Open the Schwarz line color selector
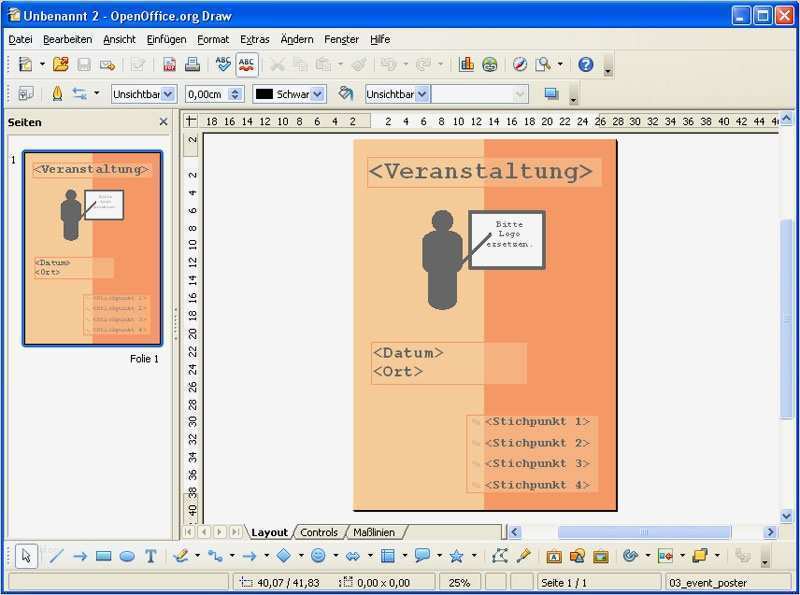 point(290,92)
